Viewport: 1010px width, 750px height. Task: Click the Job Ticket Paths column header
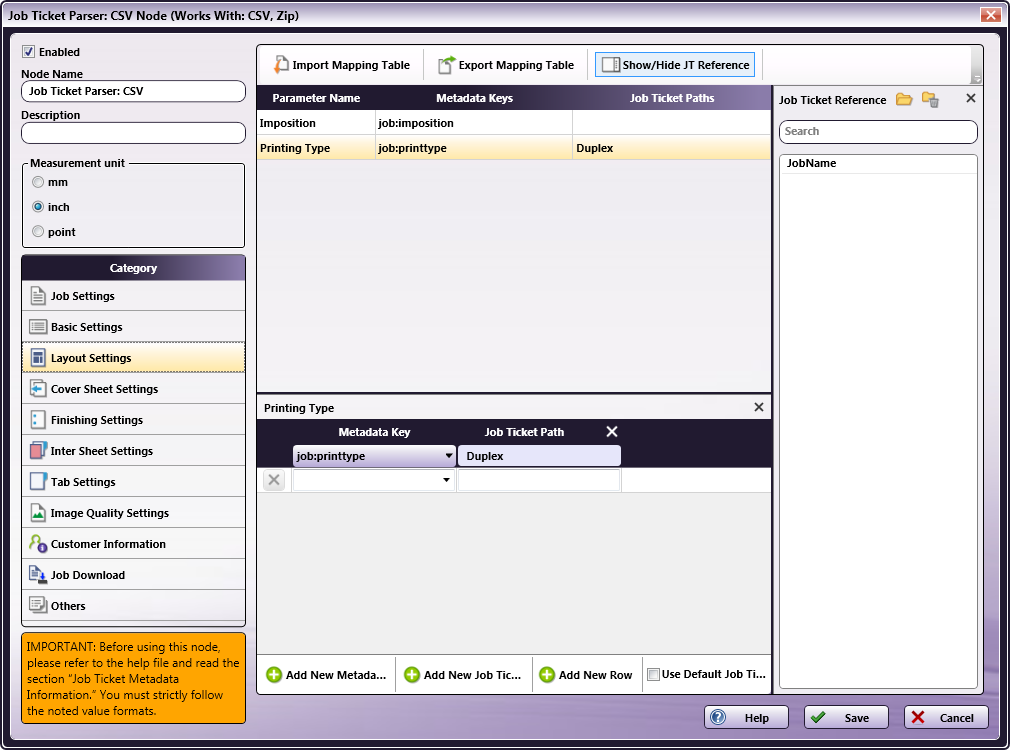tap(671, 98)
